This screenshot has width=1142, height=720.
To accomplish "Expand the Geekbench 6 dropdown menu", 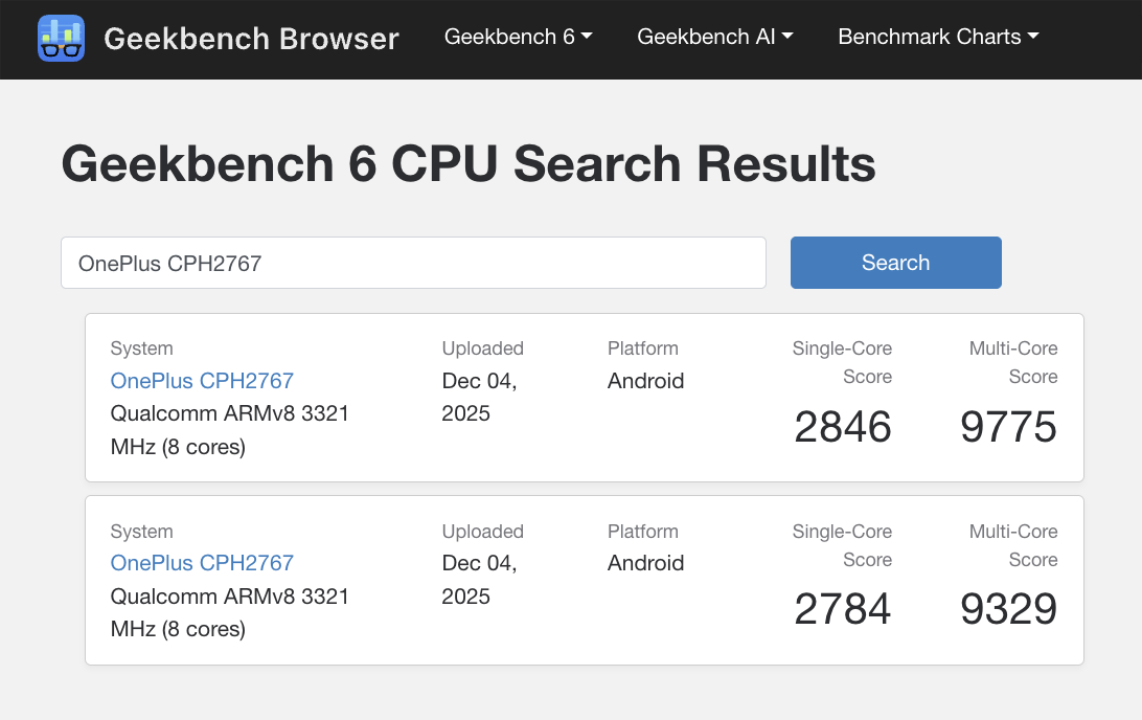I will point(518,37).
